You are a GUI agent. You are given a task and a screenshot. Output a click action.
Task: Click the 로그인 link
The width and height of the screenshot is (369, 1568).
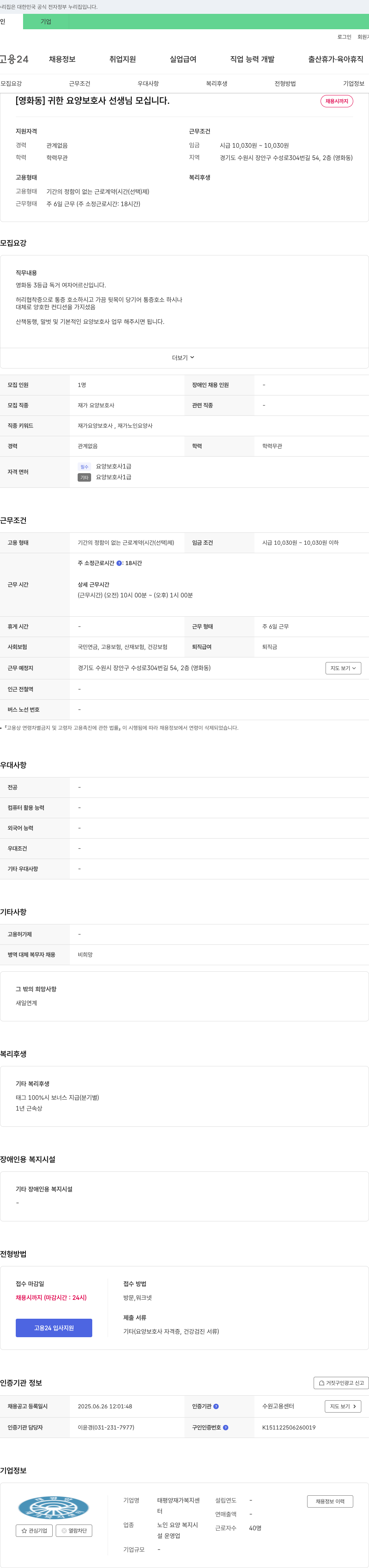coord(344,37)
